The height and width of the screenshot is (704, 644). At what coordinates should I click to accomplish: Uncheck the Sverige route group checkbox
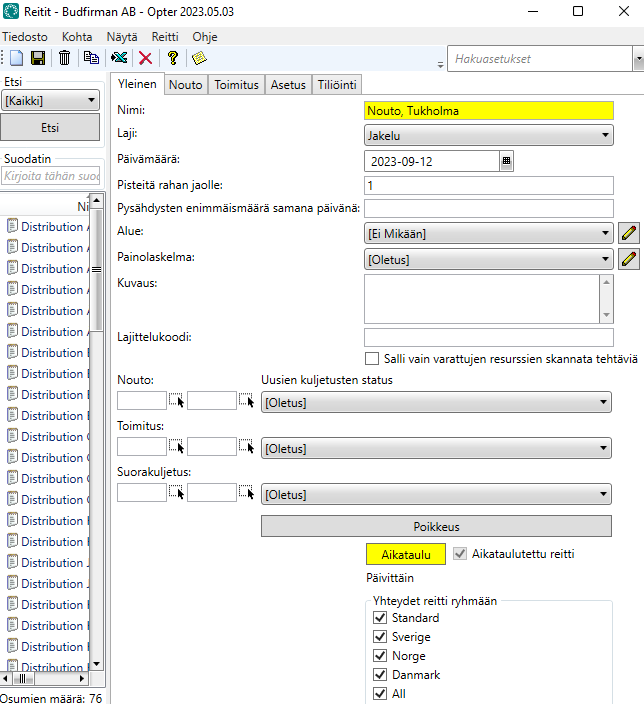click(x=380, y=637)
